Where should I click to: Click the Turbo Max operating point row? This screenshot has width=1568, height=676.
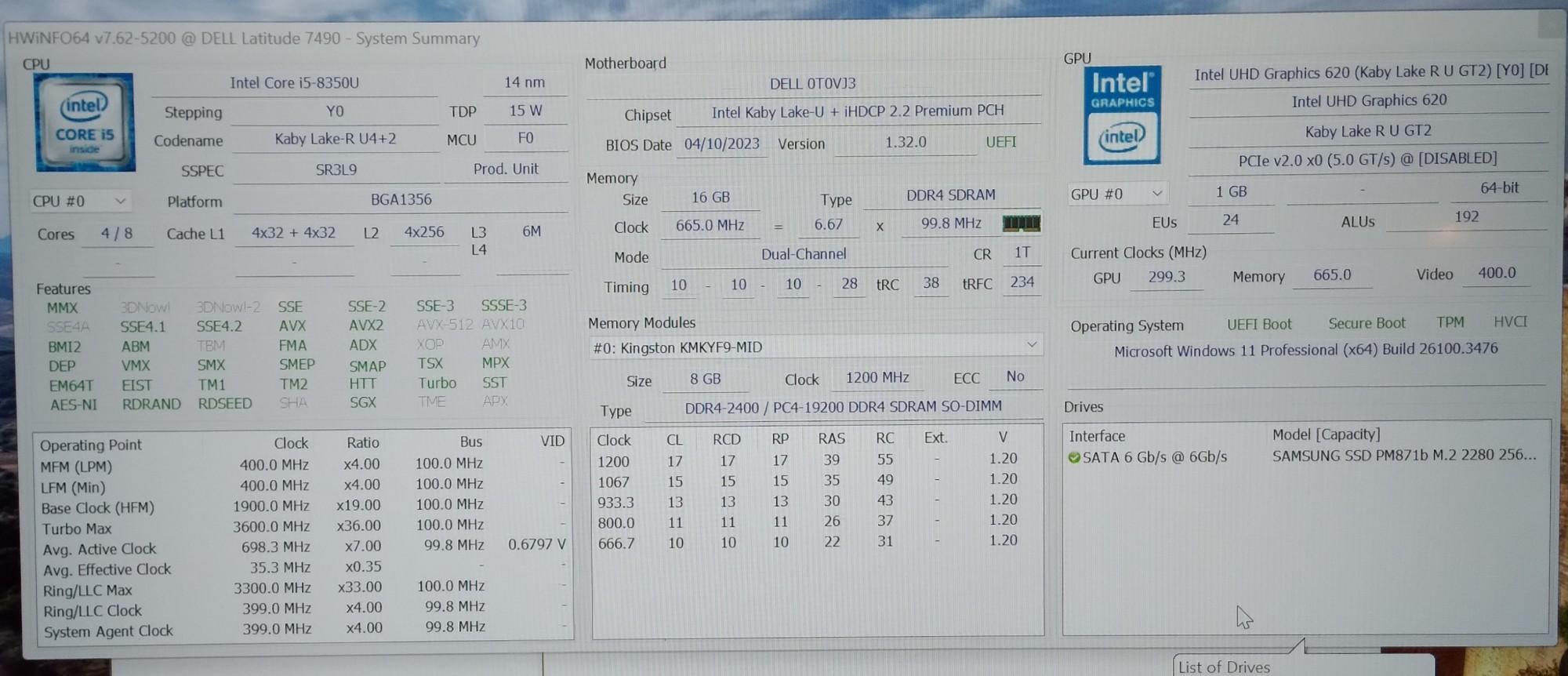pyautogui.click(x=303, y=527)
